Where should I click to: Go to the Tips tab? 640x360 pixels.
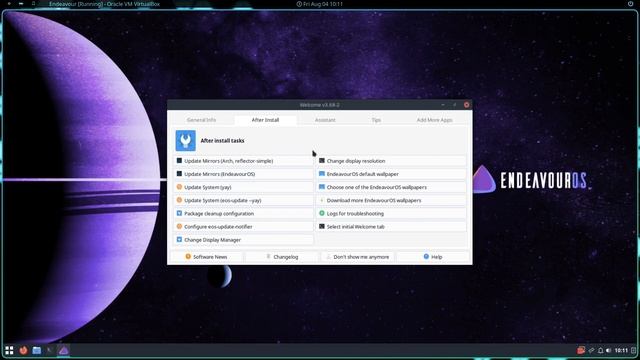[x=376, y=120]
